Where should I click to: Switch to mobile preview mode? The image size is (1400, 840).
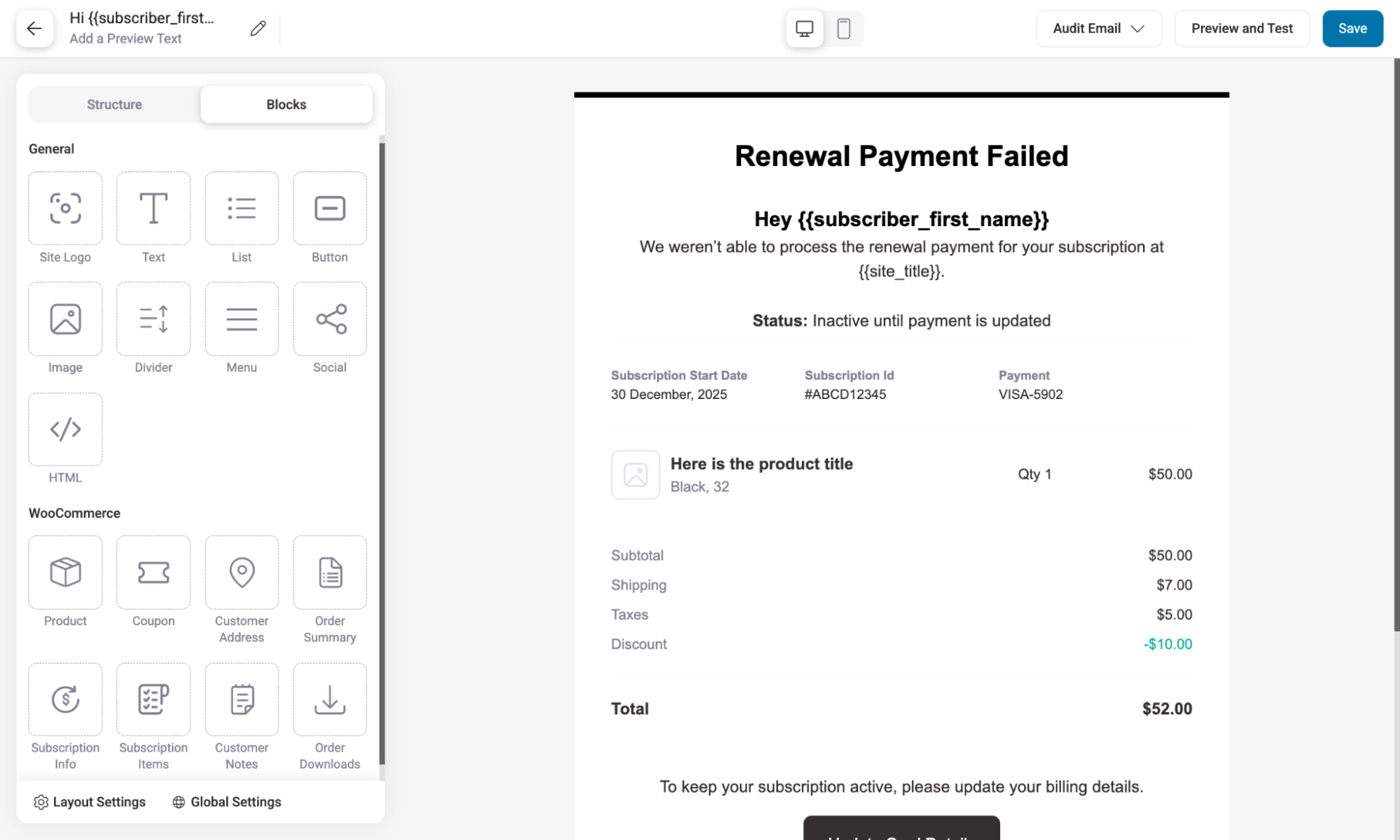click(x=845, y=29)
